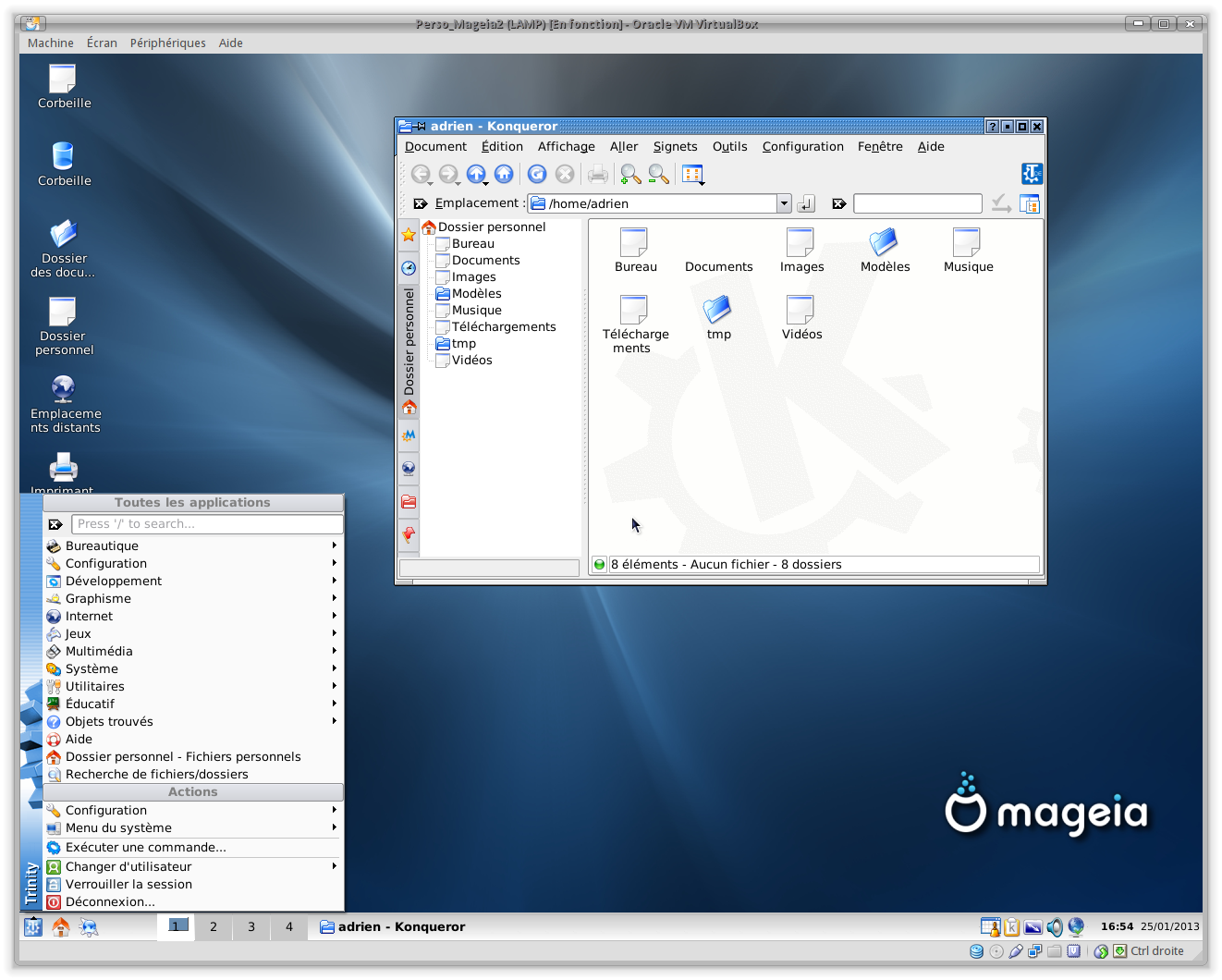Click the Forward arrow in Konqueror toolbar

coord(448,174)
